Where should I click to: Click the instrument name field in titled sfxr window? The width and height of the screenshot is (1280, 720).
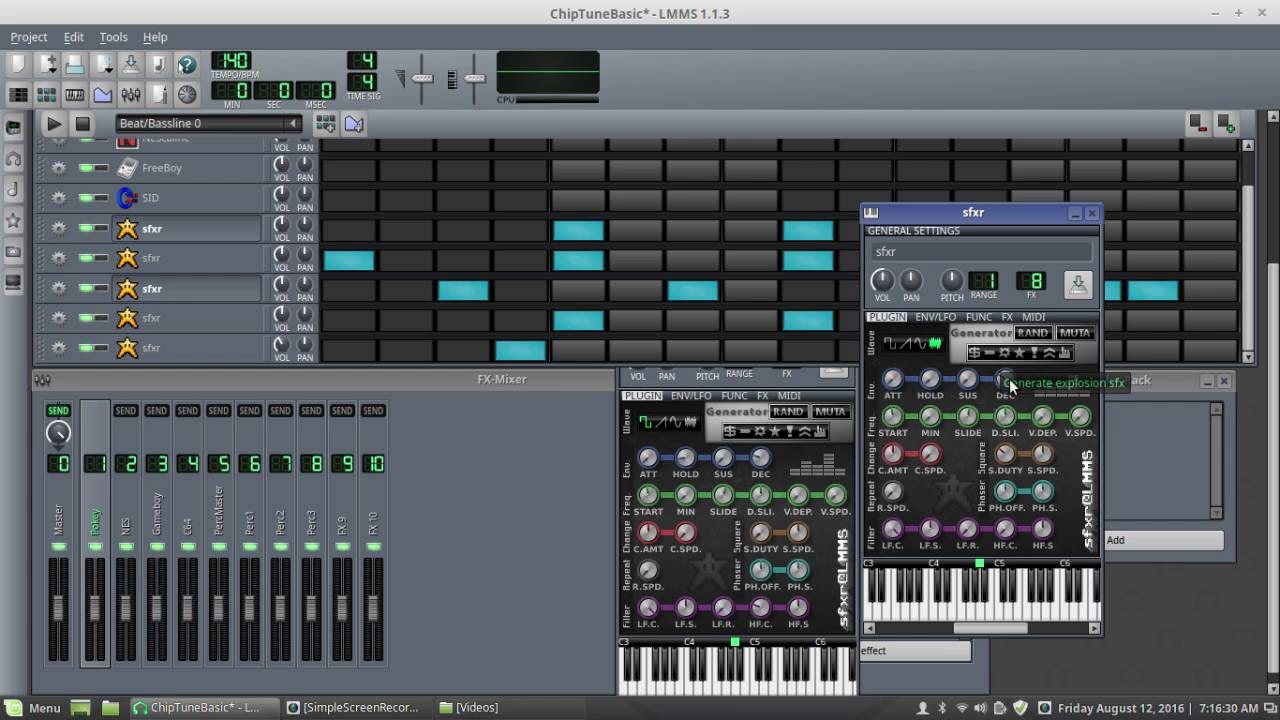click(981, 252)
